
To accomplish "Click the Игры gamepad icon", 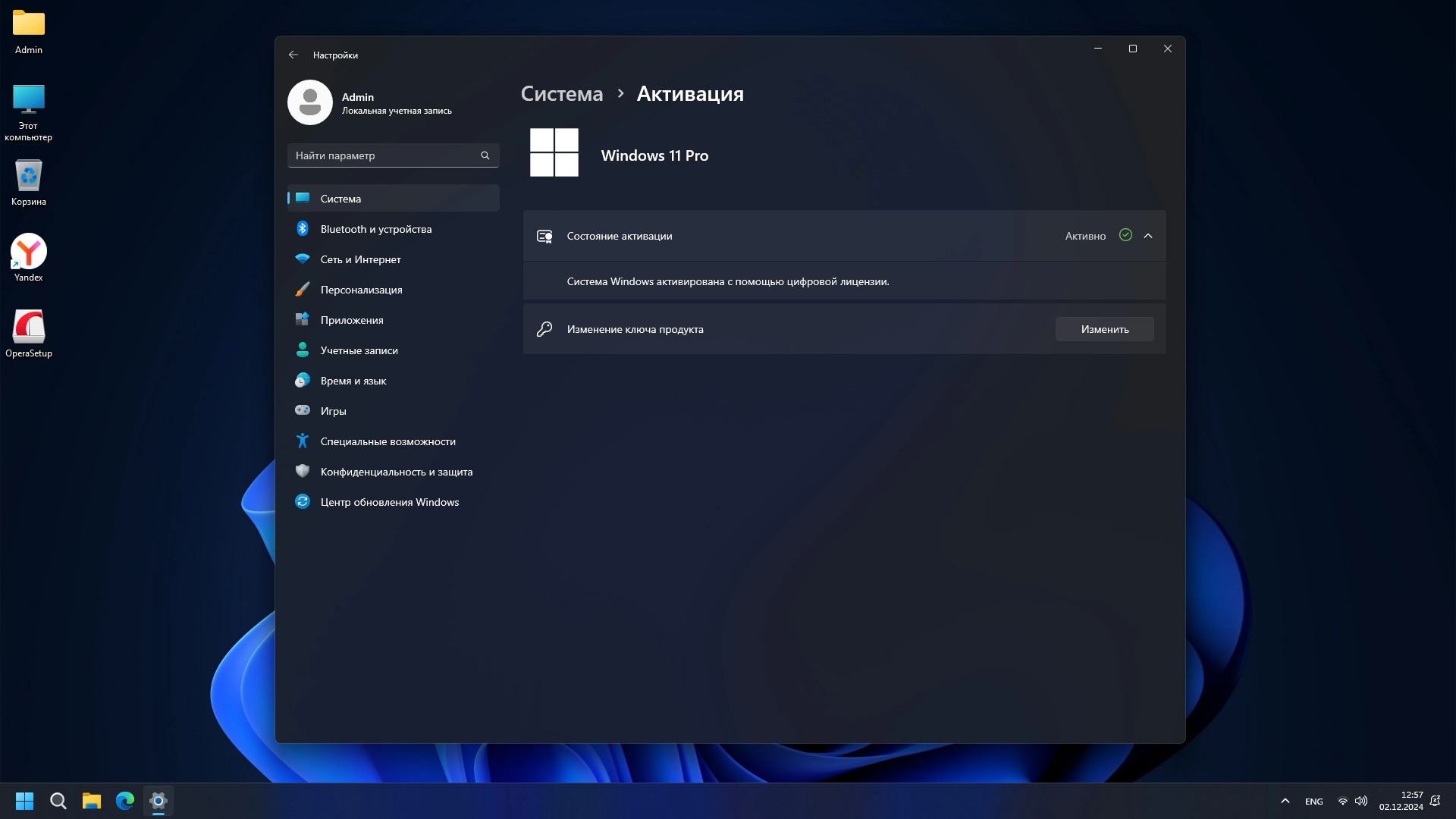I will tap(303, 410).
